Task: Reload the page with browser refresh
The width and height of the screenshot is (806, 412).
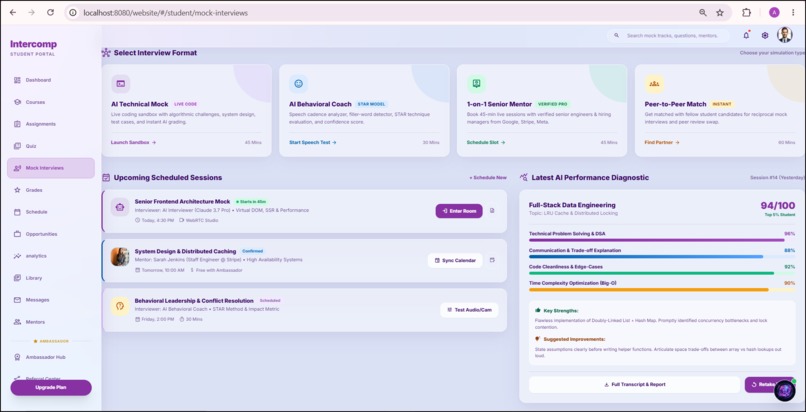Action: coord(50,12)
